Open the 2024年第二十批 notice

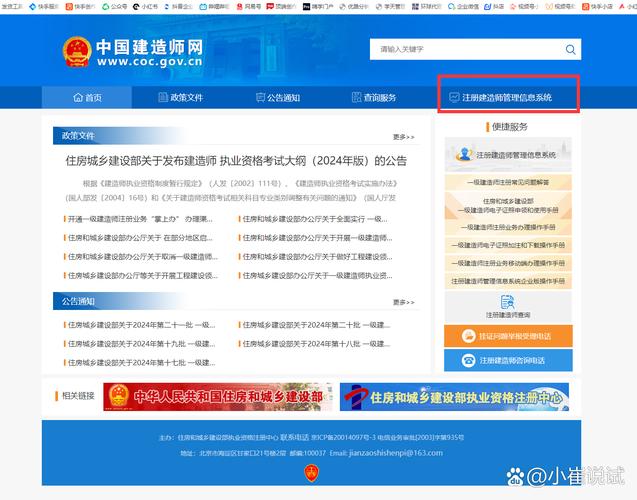click(314, 325)
